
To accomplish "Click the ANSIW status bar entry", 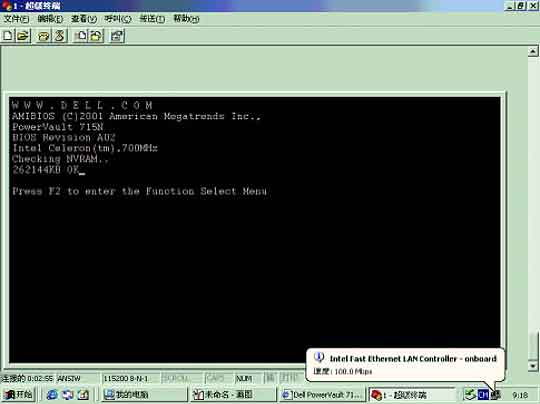I will coord(77,379).
